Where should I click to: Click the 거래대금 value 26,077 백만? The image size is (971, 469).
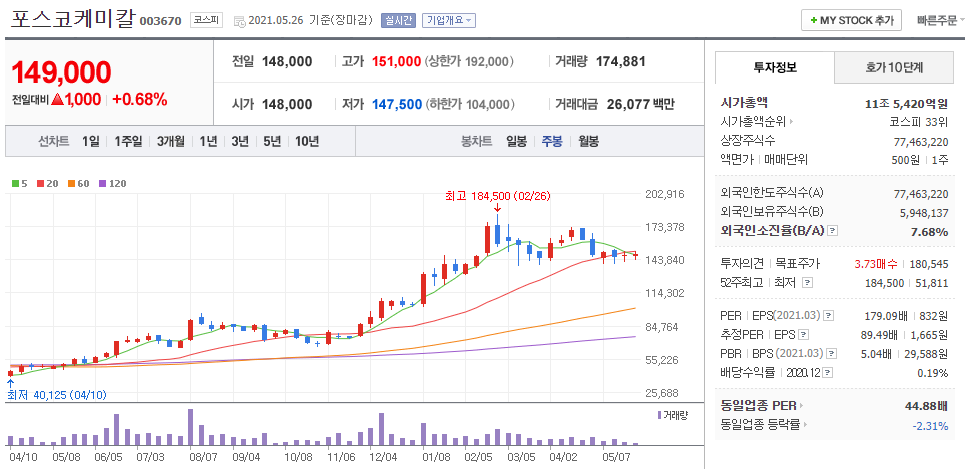point(641,105)
